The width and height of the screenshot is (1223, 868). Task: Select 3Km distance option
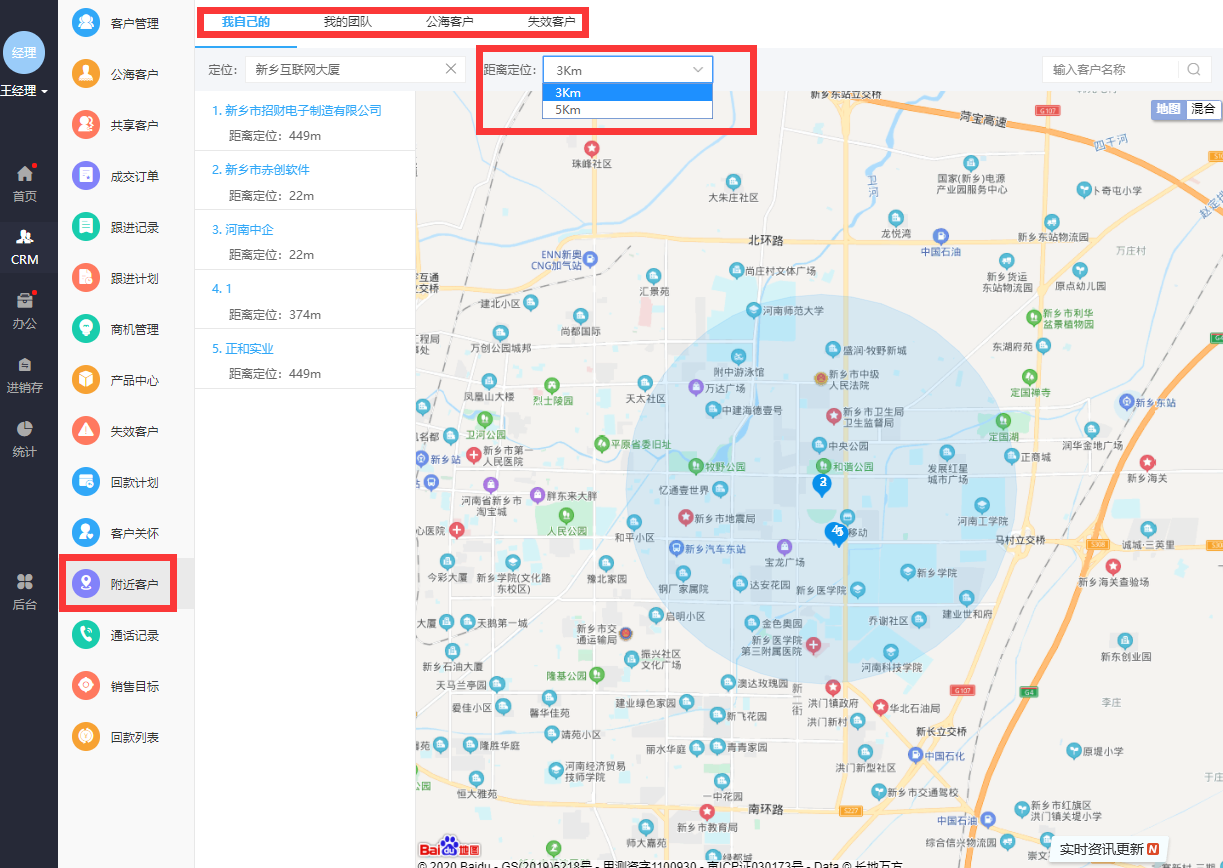click(627, 92)
